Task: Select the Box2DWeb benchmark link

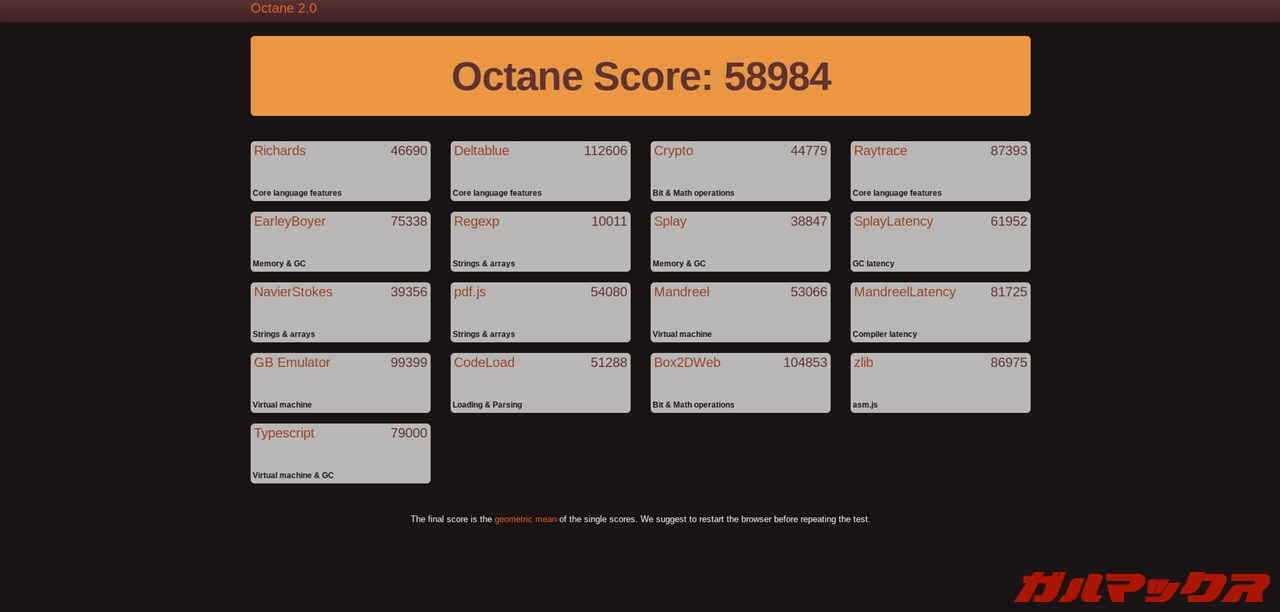Action: 687,363
